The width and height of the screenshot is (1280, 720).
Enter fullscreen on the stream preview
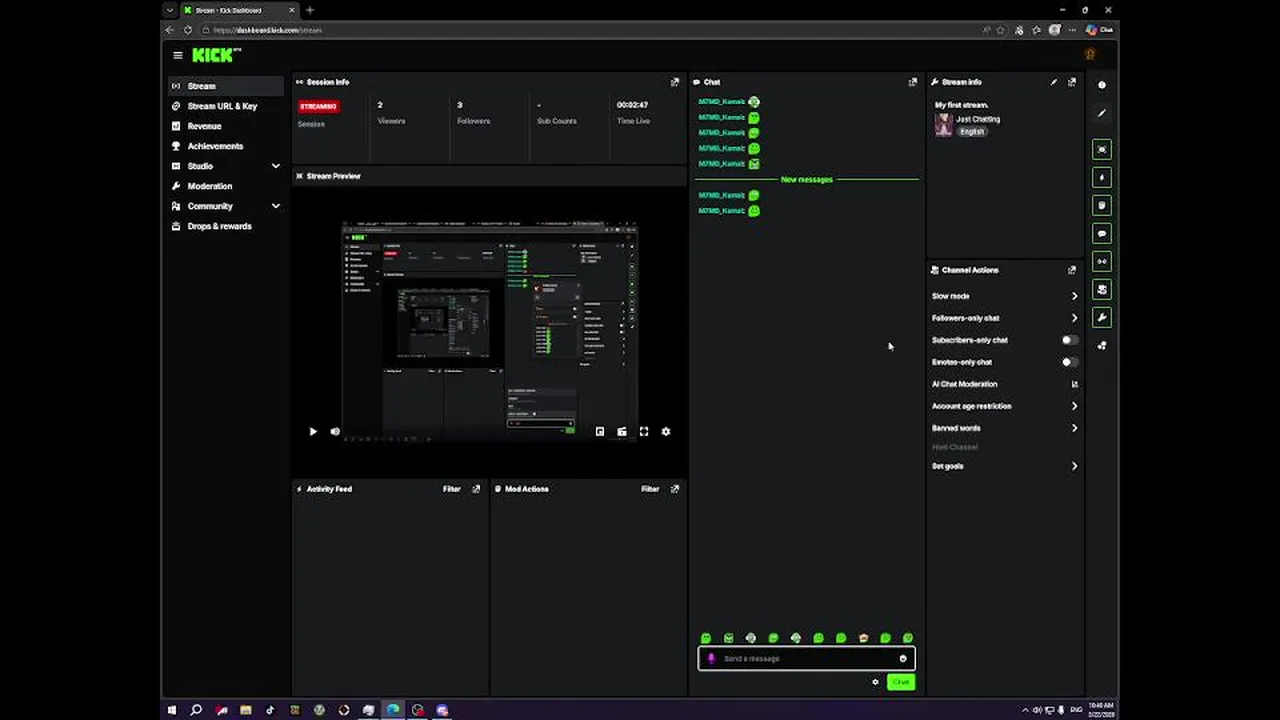click(x=644, y=432)
